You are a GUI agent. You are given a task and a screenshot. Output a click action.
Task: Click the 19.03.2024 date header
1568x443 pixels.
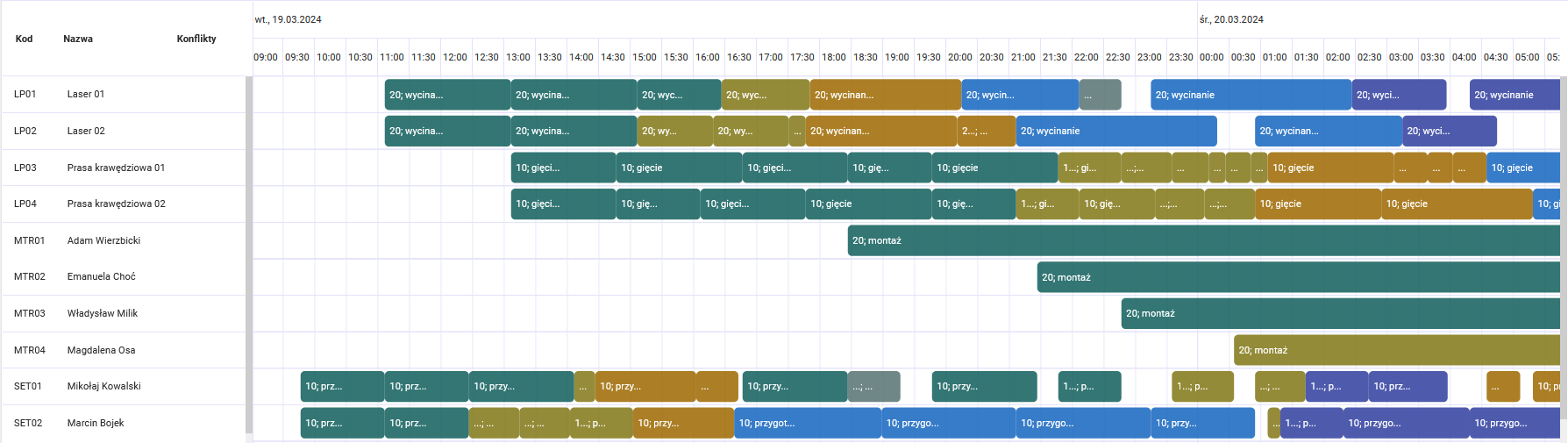point(288,19)
